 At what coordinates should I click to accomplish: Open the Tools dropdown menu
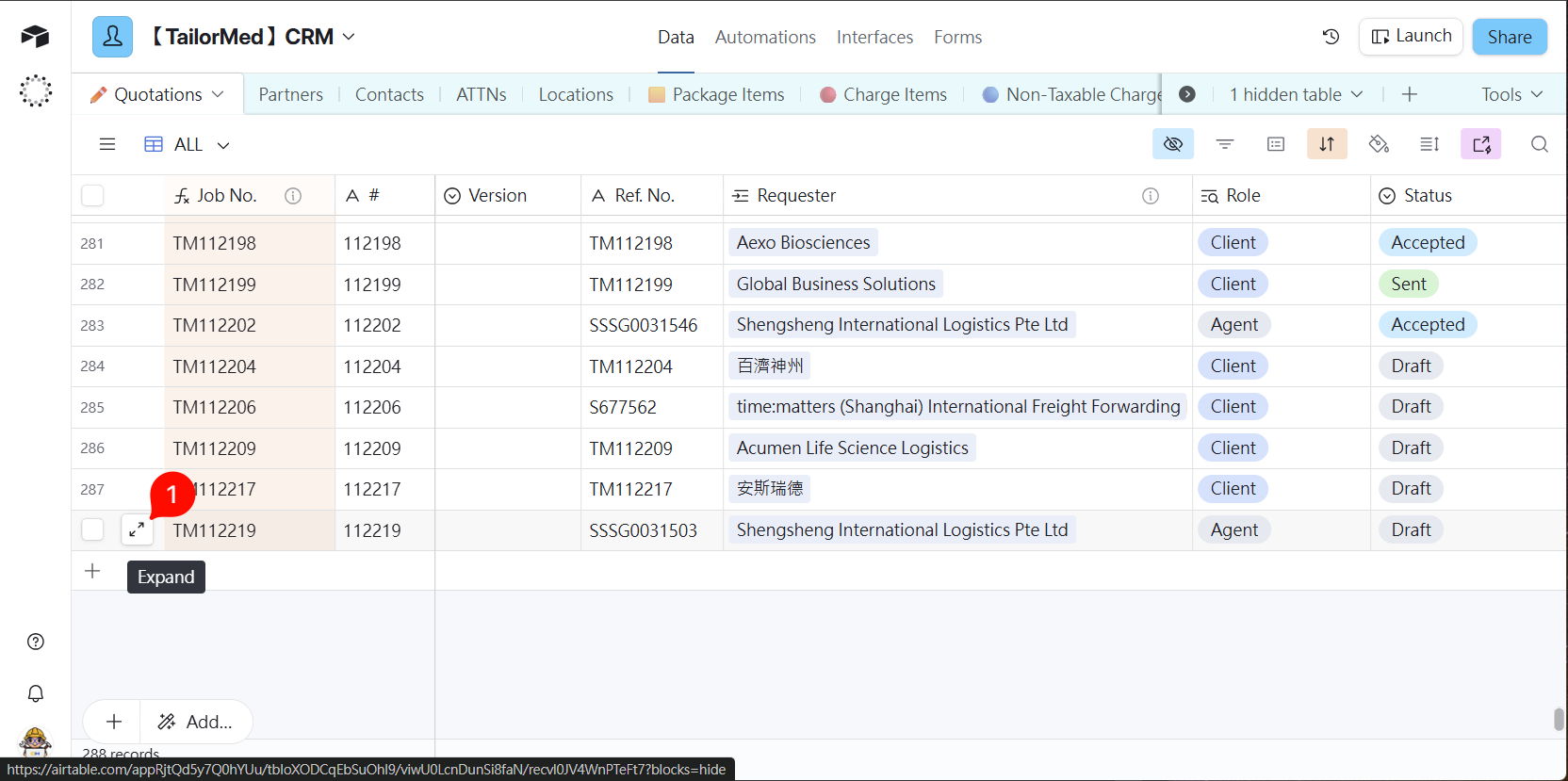(1511, 94)
